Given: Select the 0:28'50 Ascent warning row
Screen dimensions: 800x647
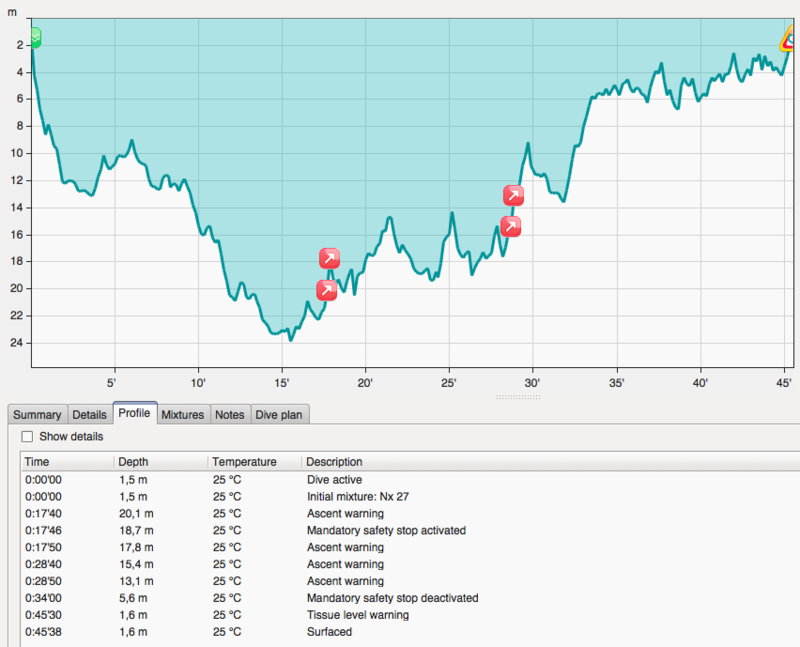Looking at the screenshot, I should 410,581.
